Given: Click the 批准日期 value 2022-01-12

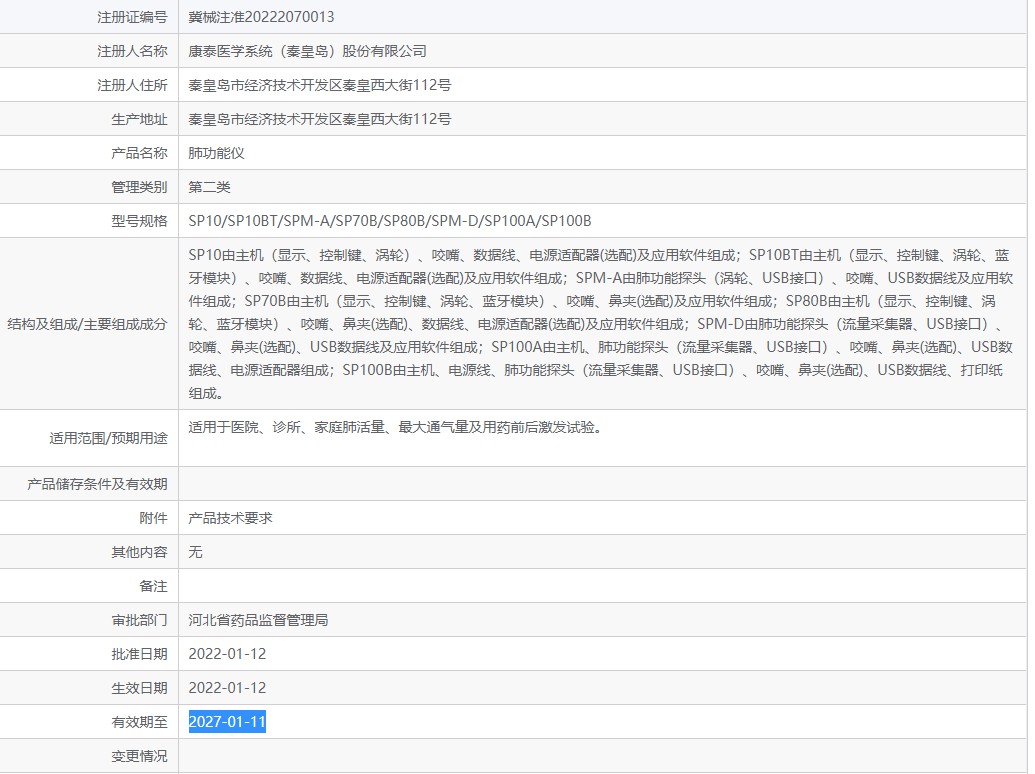Looking at the screenshot, I should tap(227, 654).
